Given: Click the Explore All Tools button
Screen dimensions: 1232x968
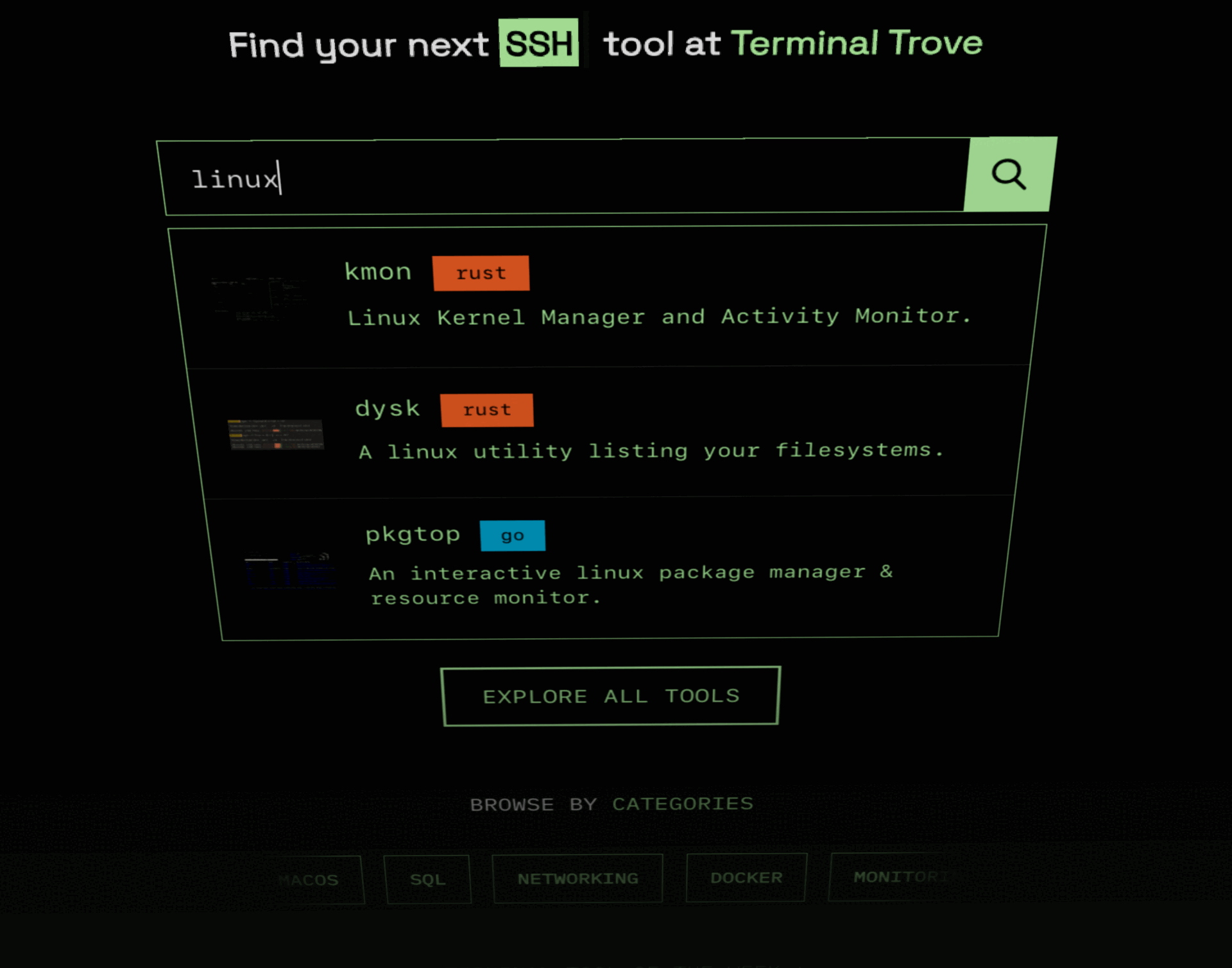Looking at the screenshot, I should pyautogui.click(x=611, y=696).
